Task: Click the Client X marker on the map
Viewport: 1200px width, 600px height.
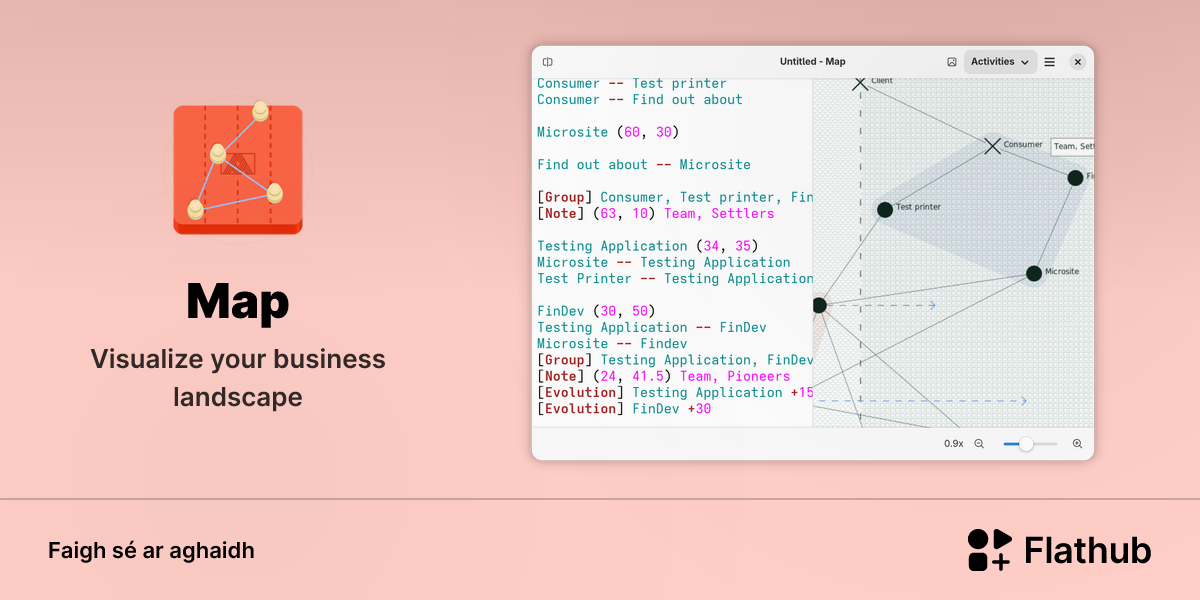Action: click(860, 83)
